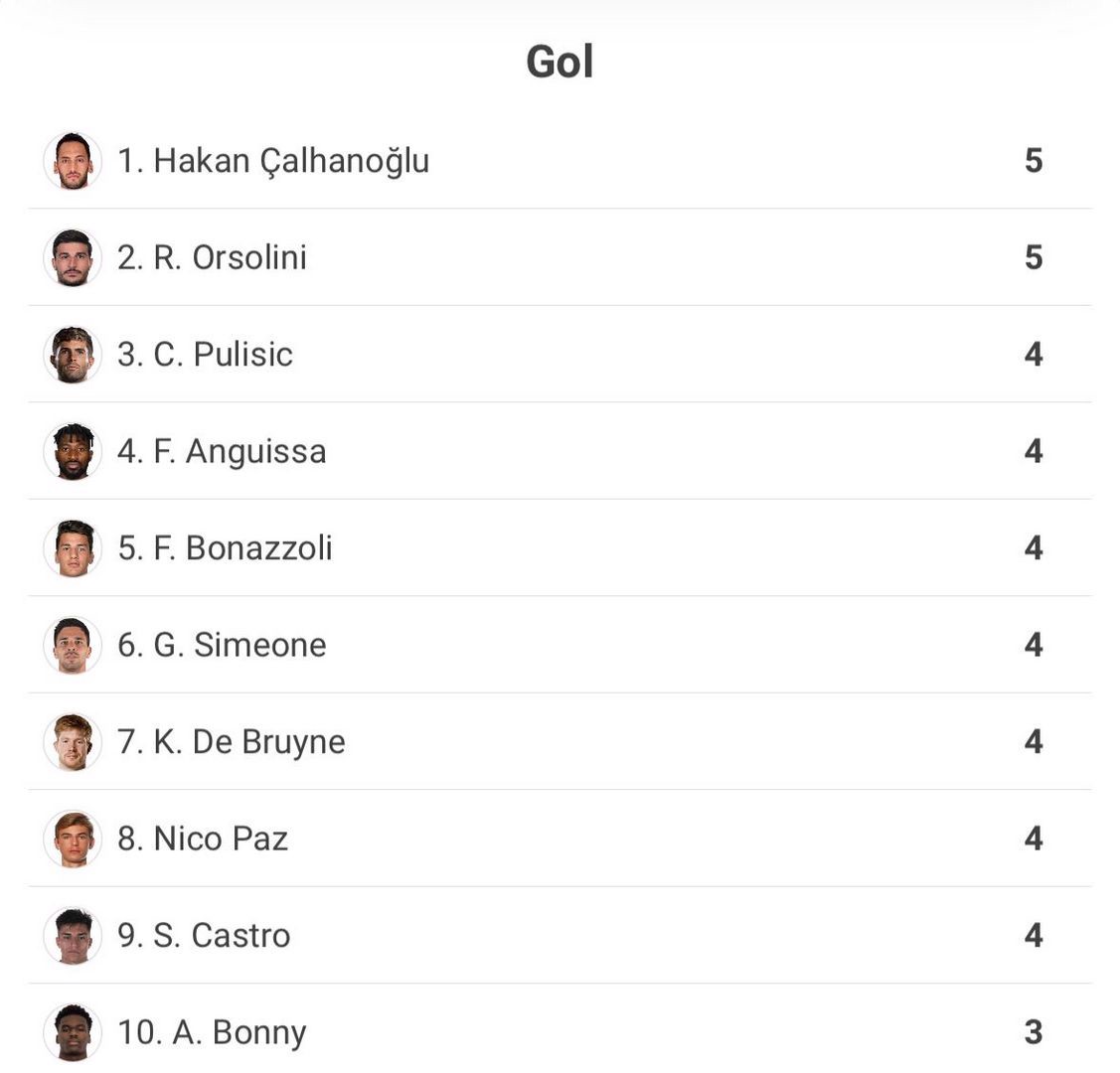This screenshot has height=1073, width=1120.
Task: Tap the player photo next to R. Orsolini
Action: click(x=73, y=257)
